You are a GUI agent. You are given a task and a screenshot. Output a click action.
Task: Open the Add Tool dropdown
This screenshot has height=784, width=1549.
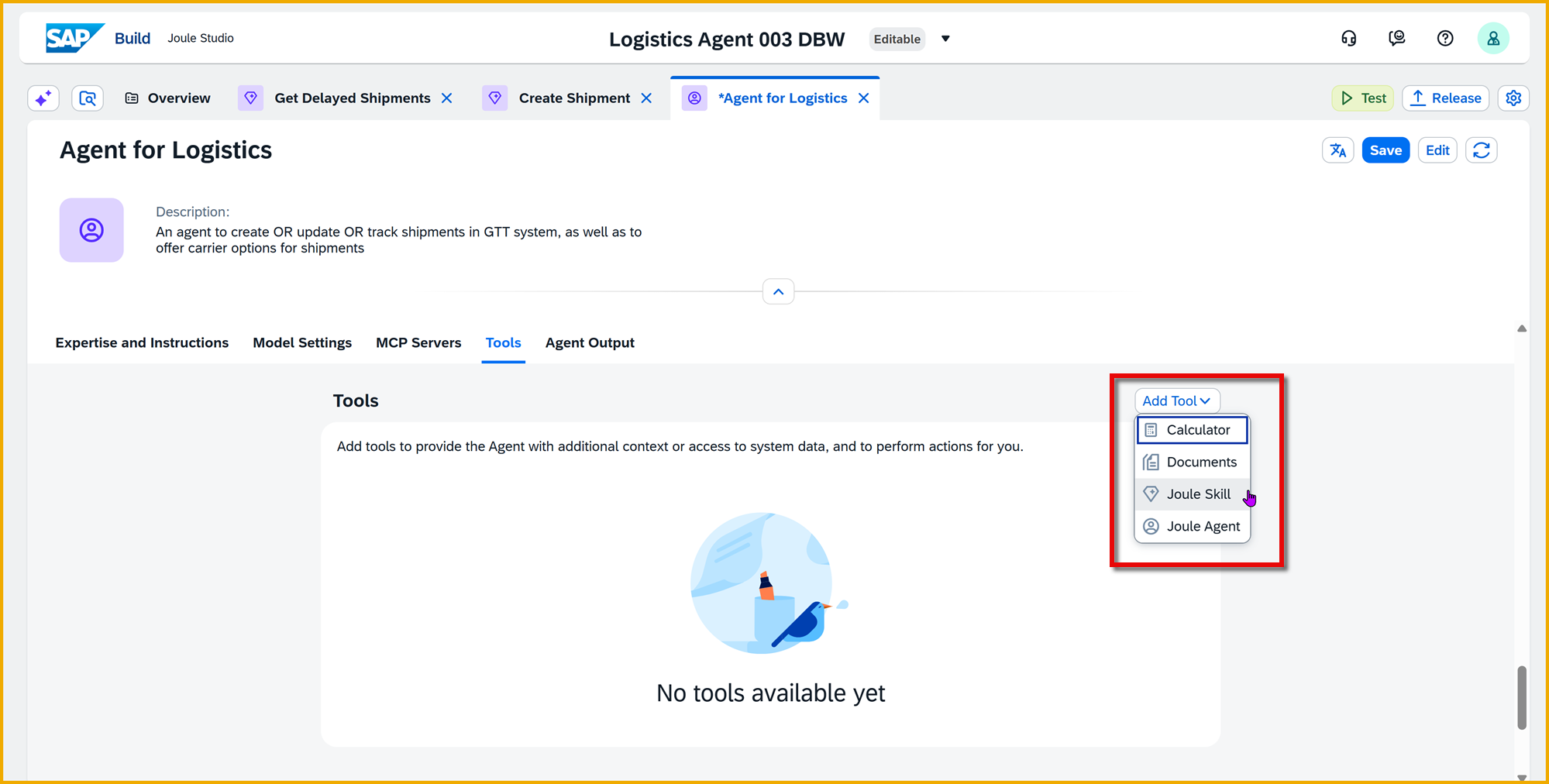1177,401
